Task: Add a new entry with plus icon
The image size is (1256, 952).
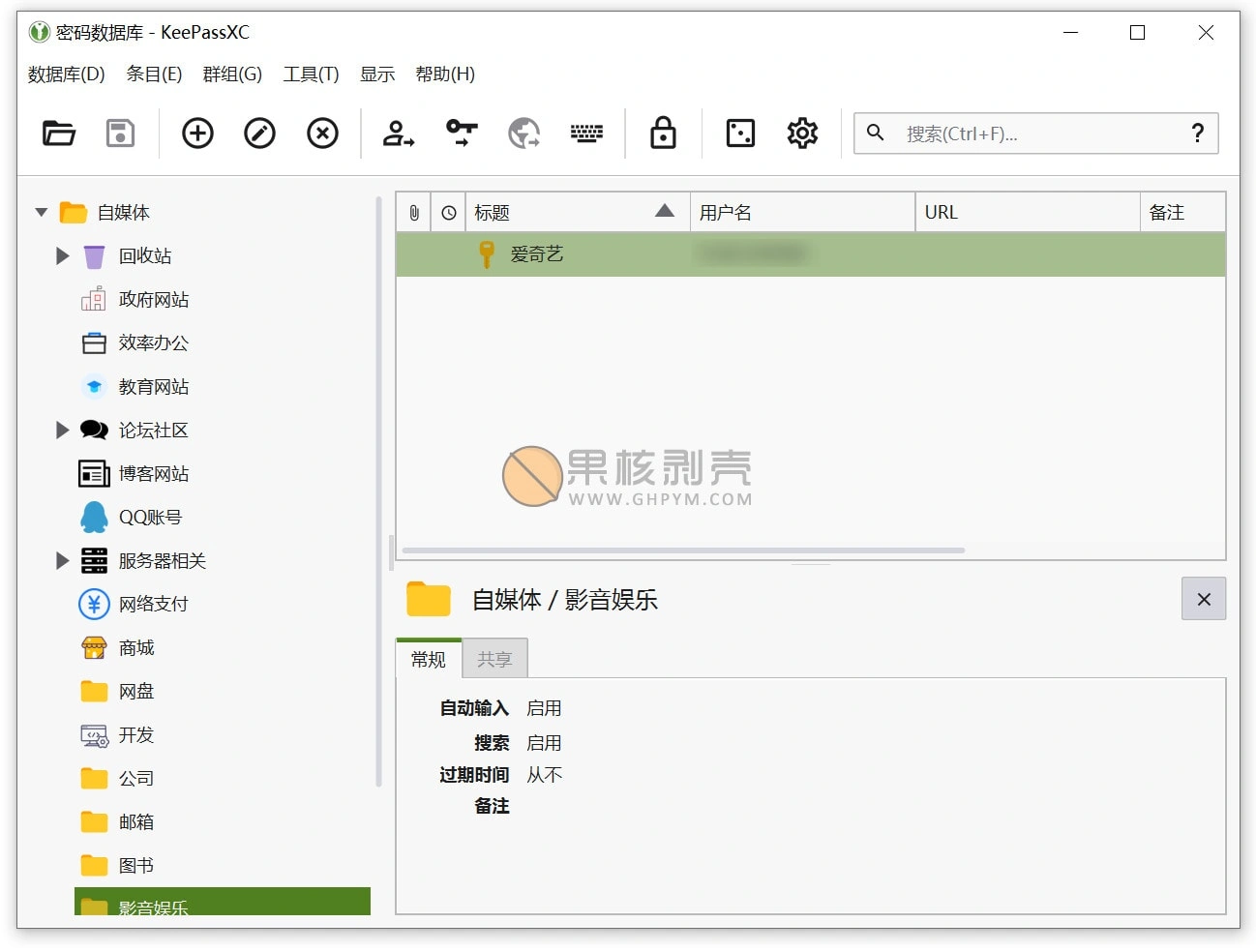Action: pos(197,134)
